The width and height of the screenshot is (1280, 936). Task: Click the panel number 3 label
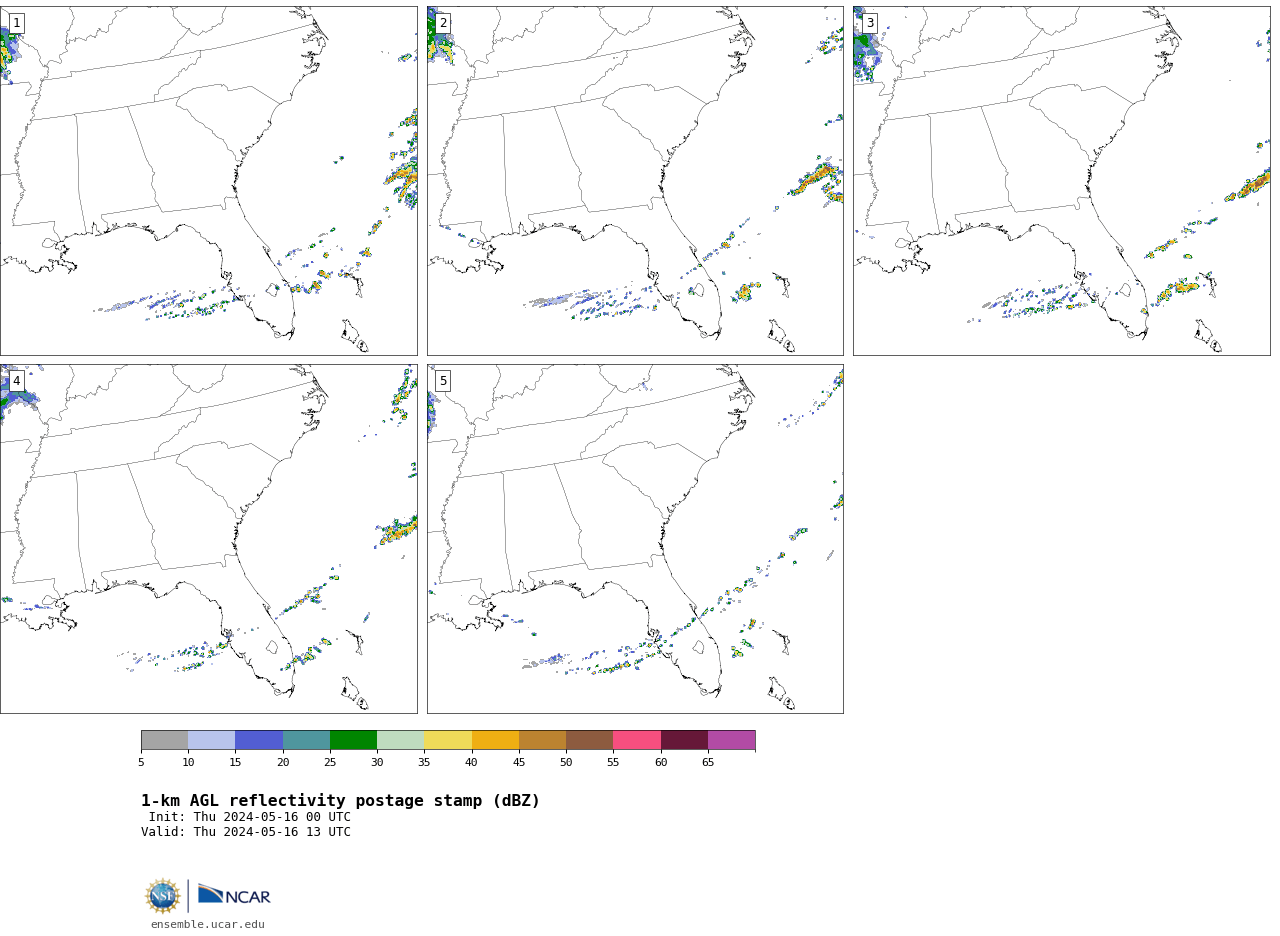coord(870,23)
